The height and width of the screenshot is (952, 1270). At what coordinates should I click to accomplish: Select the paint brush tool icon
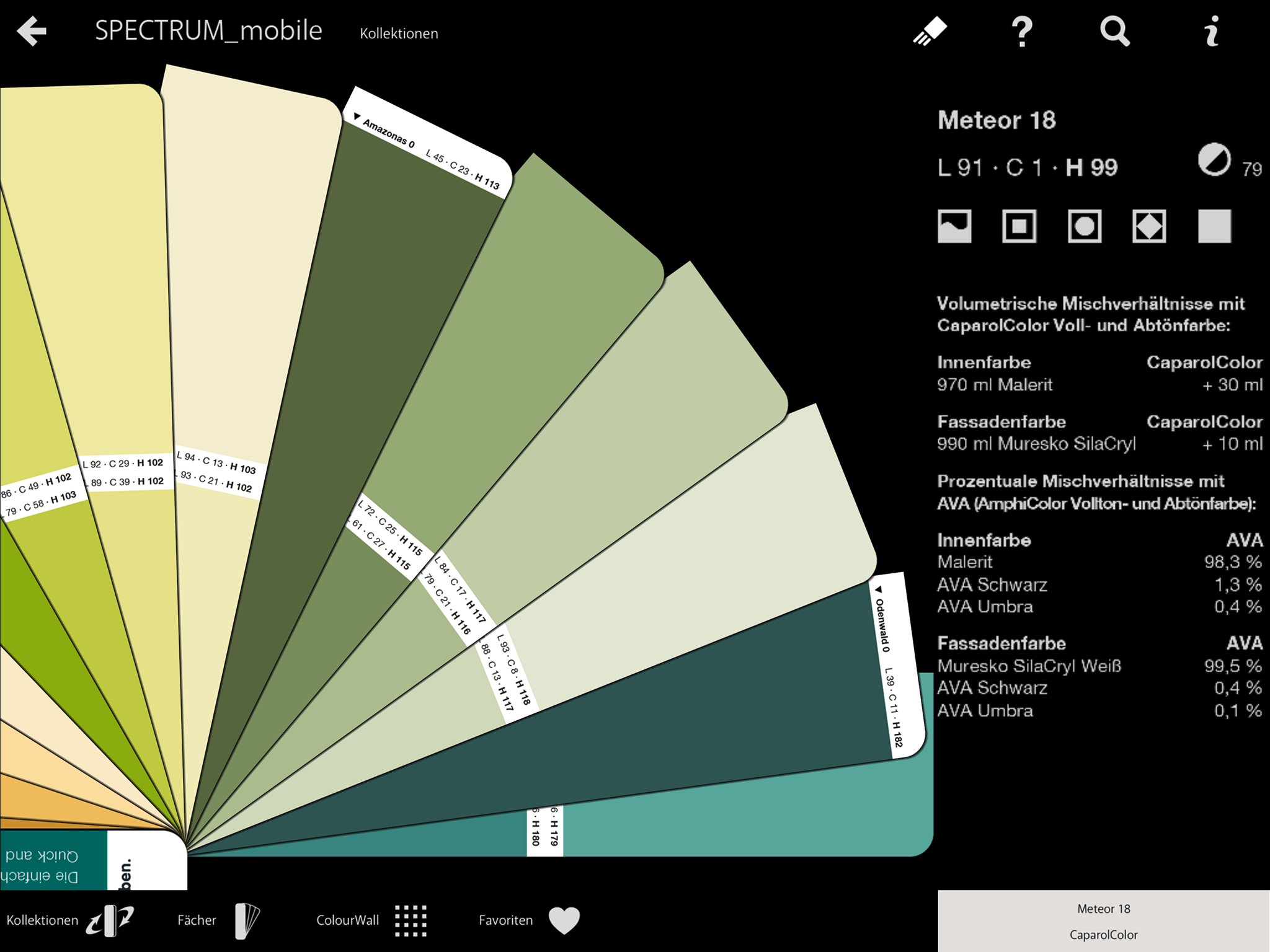[x=930, y=32]
